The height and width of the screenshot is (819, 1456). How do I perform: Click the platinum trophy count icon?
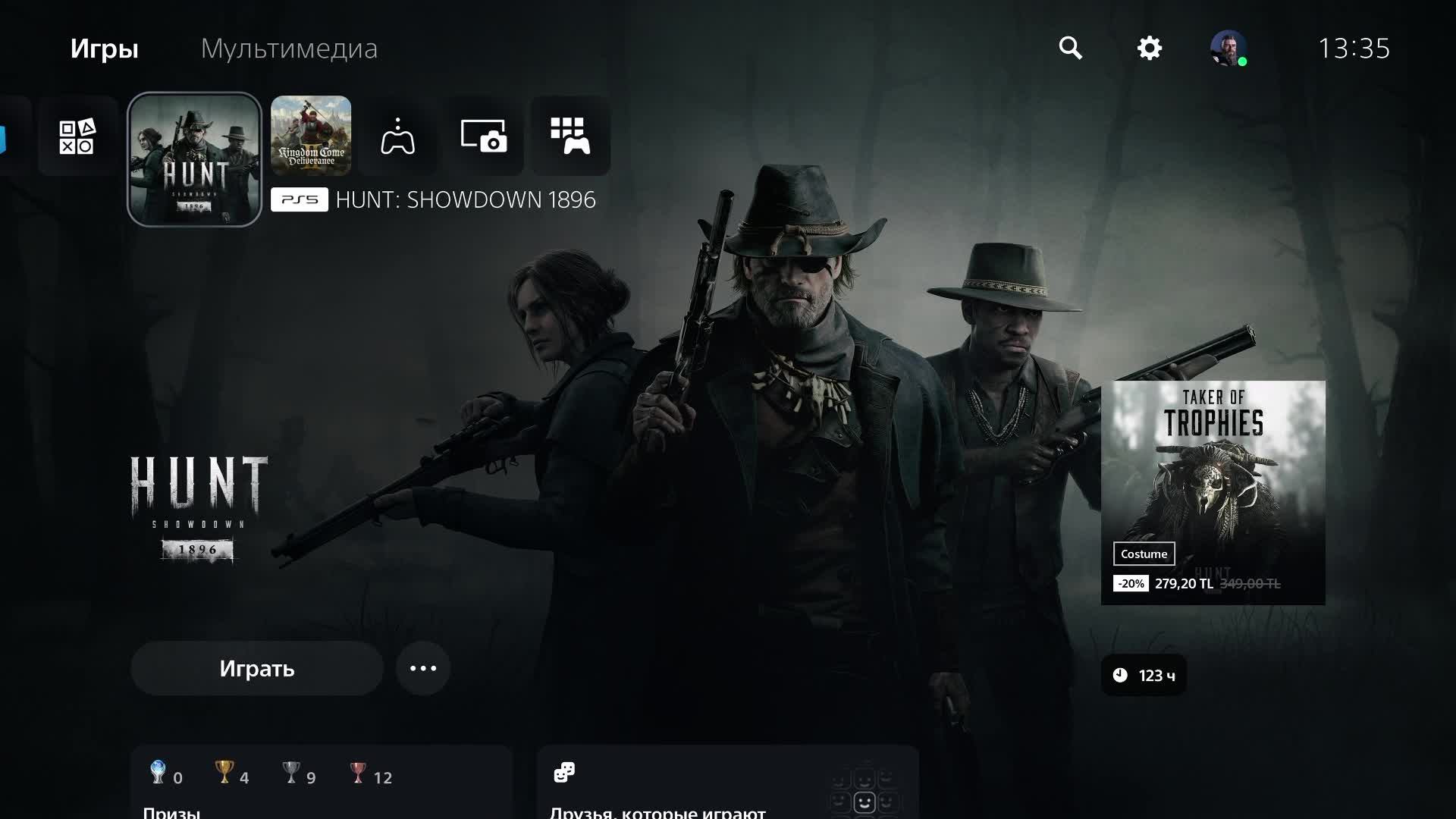(x=158, y=772)
